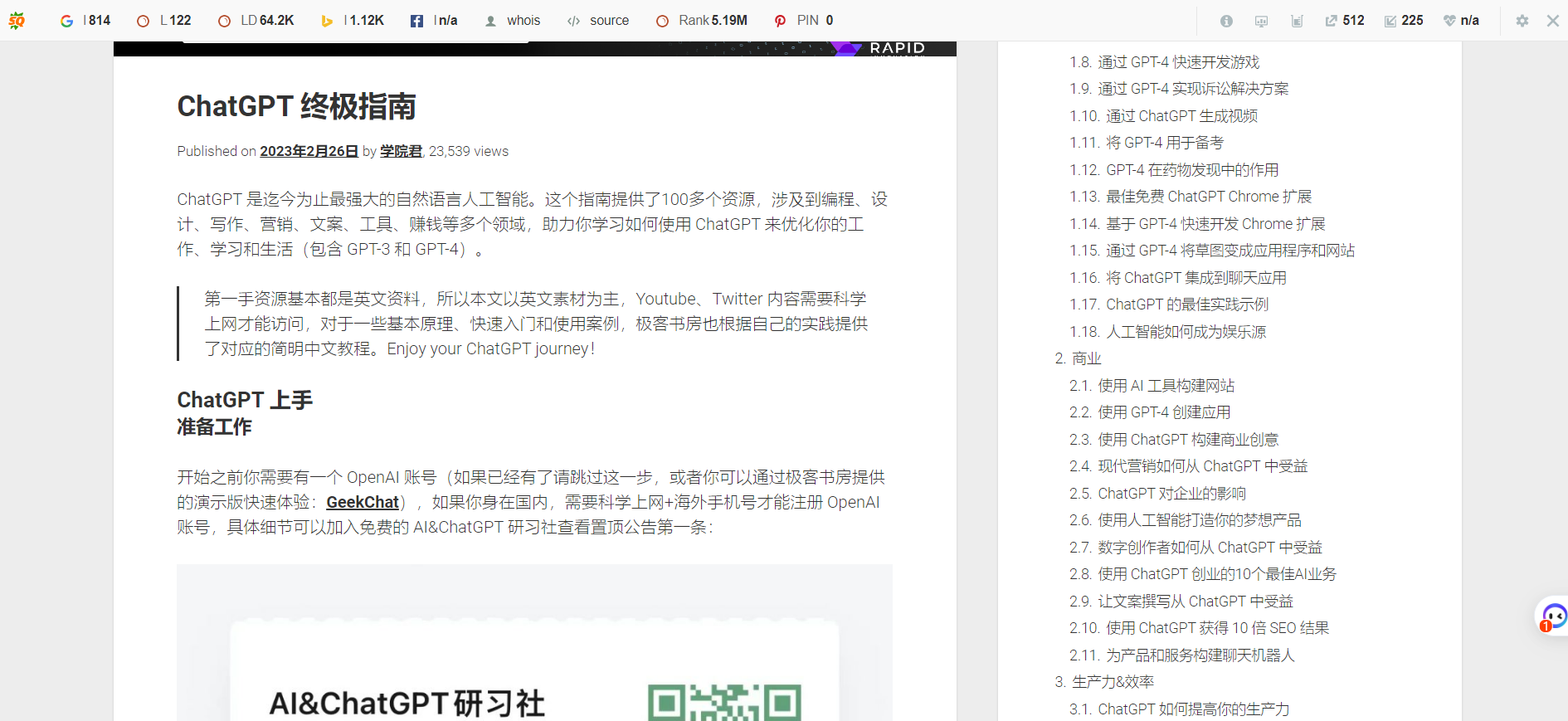Click the diamond icon showing n/a
The image size is (1568, 721).
coord(1461,21)
